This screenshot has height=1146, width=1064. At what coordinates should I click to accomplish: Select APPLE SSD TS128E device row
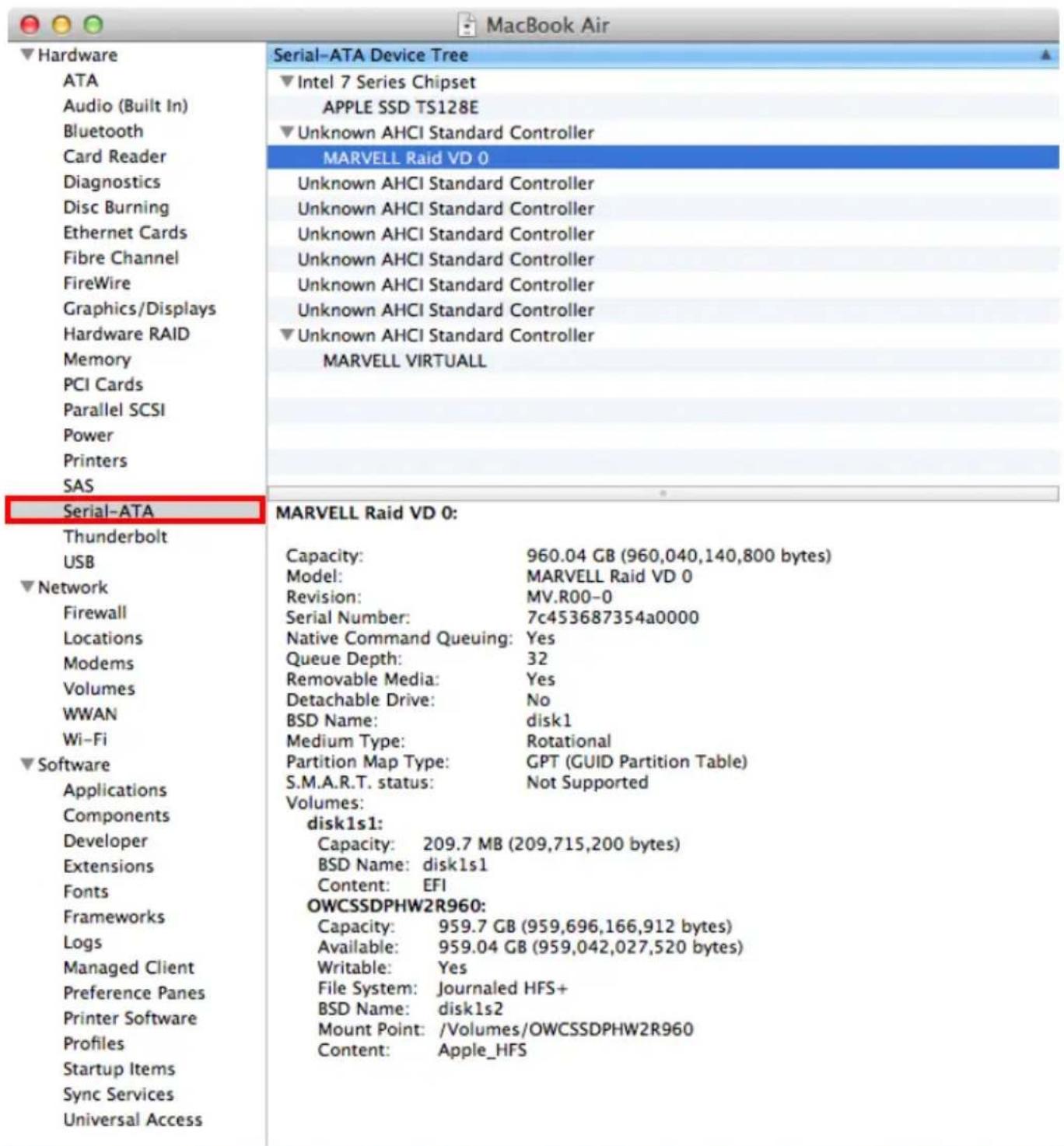click(x=663, y=107)
